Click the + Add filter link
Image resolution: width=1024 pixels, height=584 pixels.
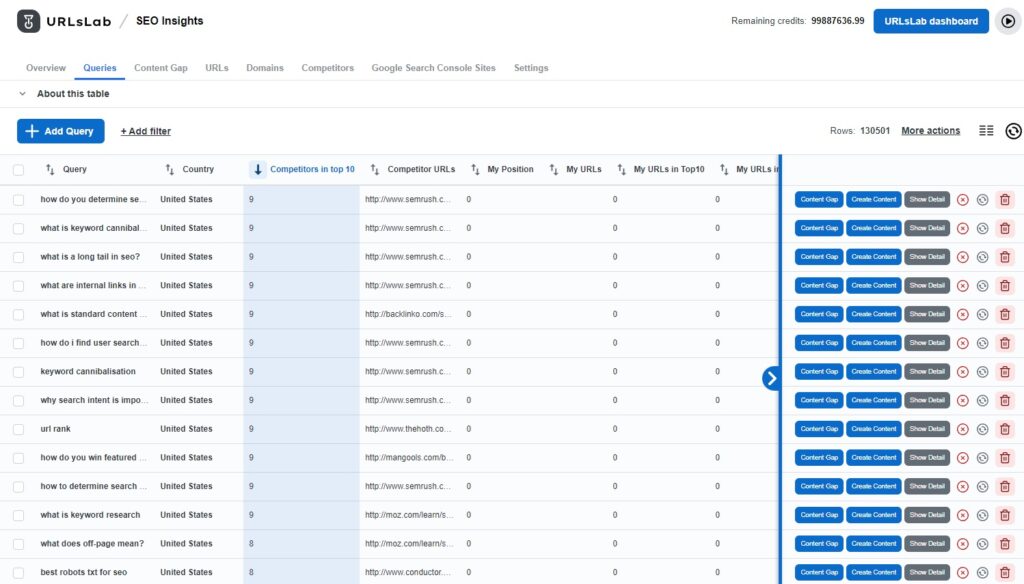pos(146,131)
